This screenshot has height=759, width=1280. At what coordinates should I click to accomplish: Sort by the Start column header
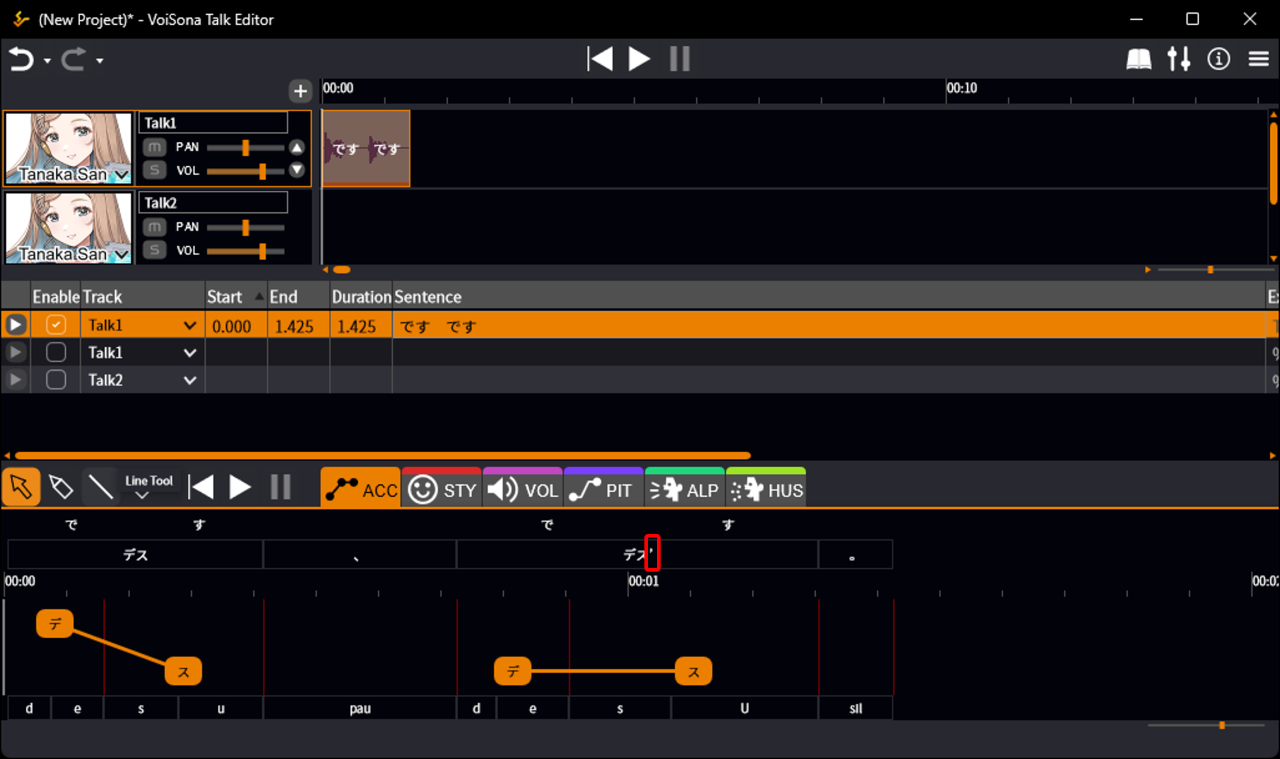236,297
